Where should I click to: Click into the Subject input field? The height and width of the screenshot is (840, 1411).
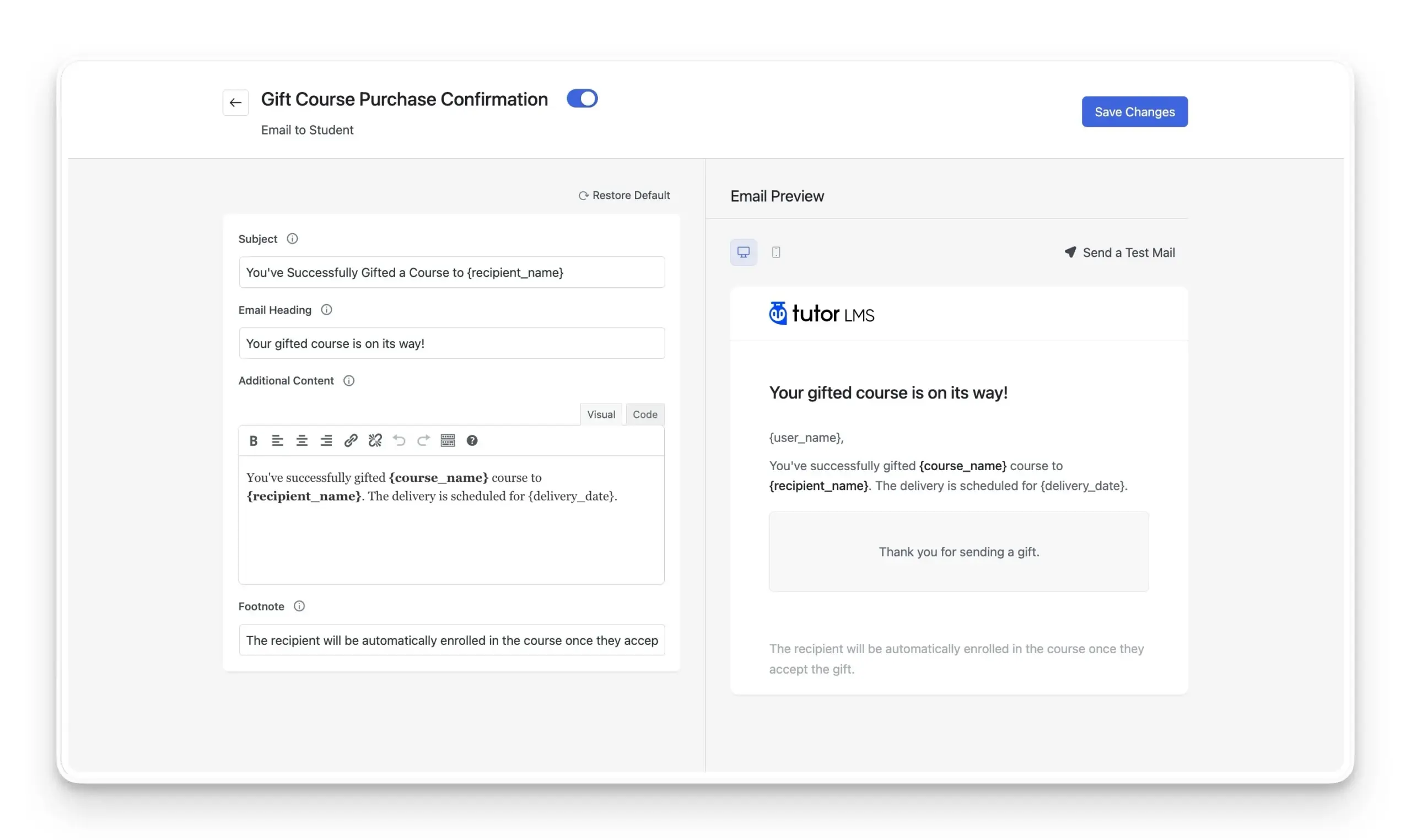pyautogui.click(x=451, y=272)
